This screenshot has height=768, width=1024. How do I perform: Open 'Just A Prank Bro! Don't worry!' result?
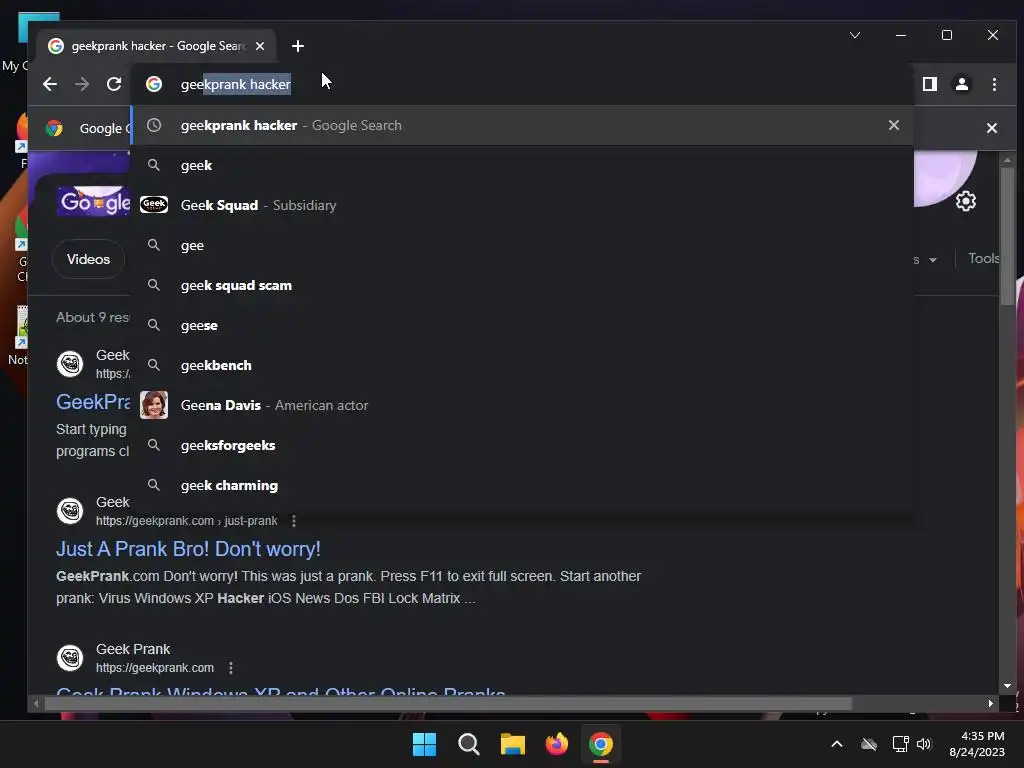pyautogui.click(x=188, y=549)
